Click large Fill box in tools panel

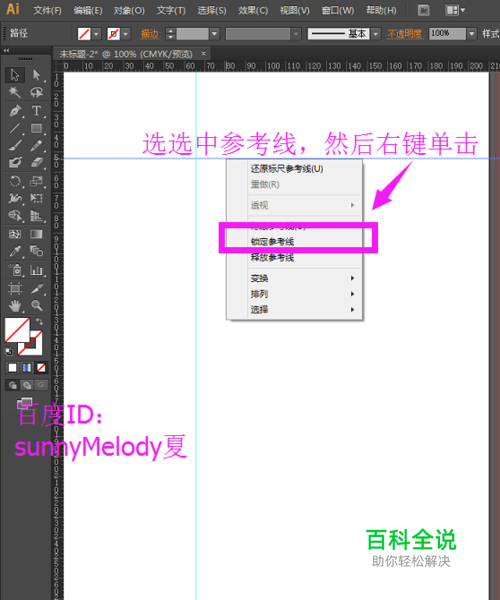pyautogui.click(x=17, y=330)
